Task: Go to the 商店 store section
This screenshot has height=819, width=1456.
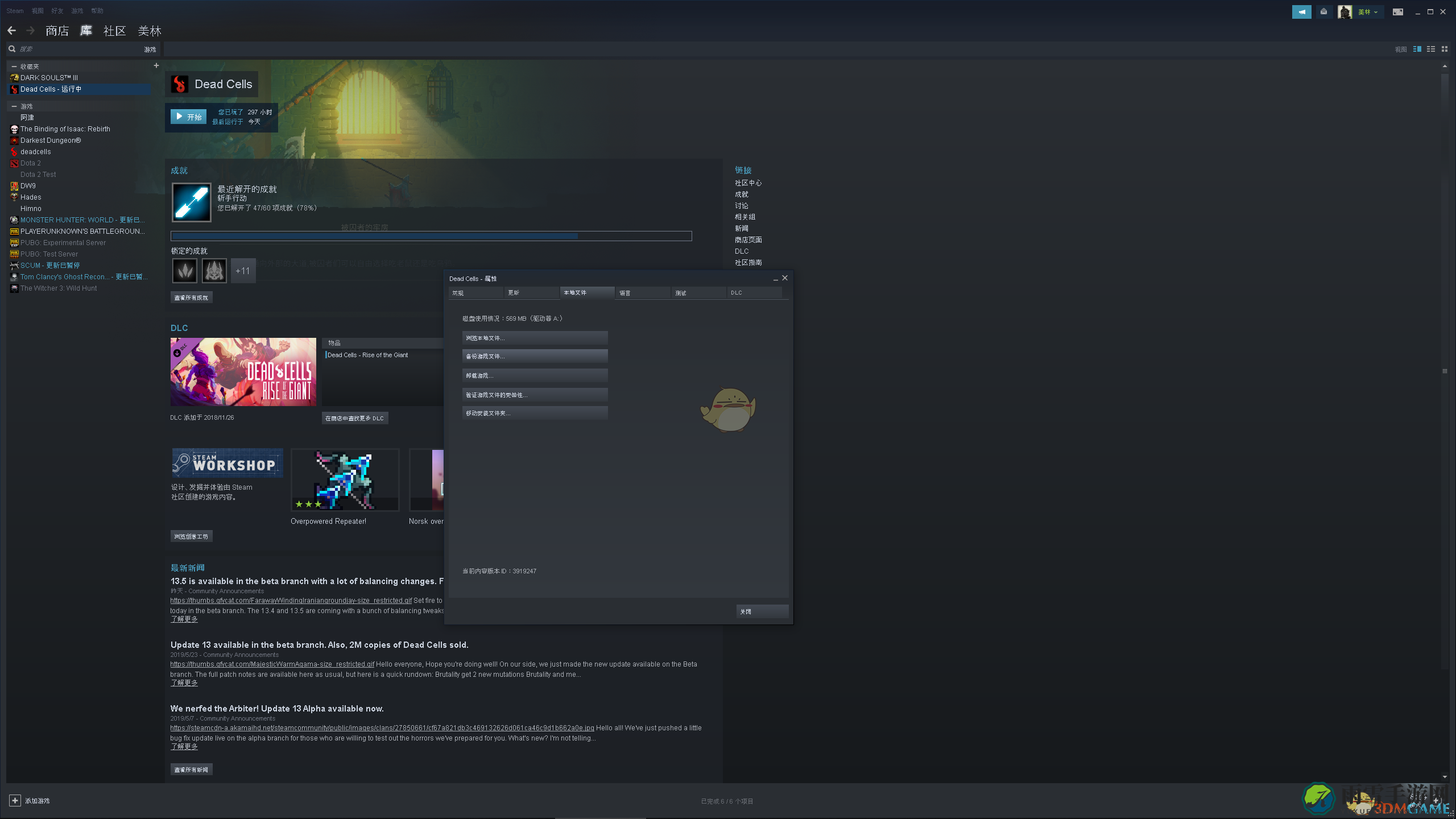Action: [57, 31]
